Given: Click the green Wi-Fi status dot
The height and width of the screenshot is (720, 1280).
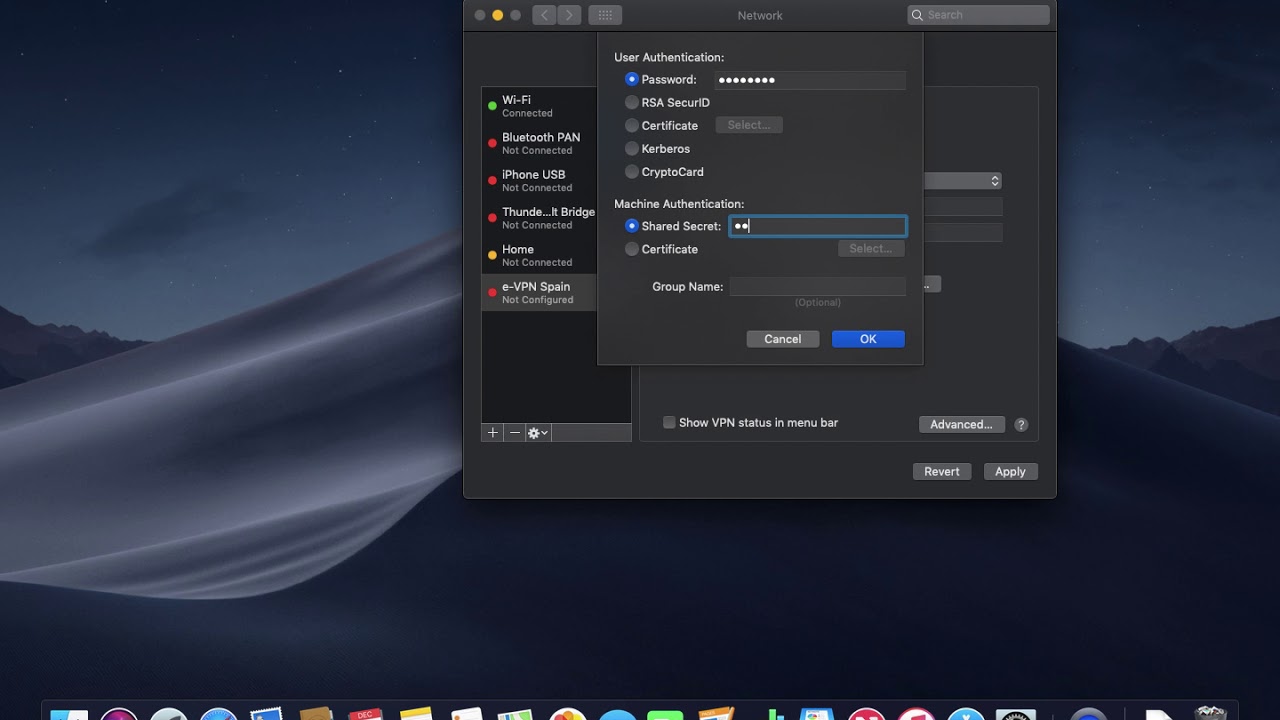Looking at the screenshot, I should pyautogui.click(x=492, y=106).
